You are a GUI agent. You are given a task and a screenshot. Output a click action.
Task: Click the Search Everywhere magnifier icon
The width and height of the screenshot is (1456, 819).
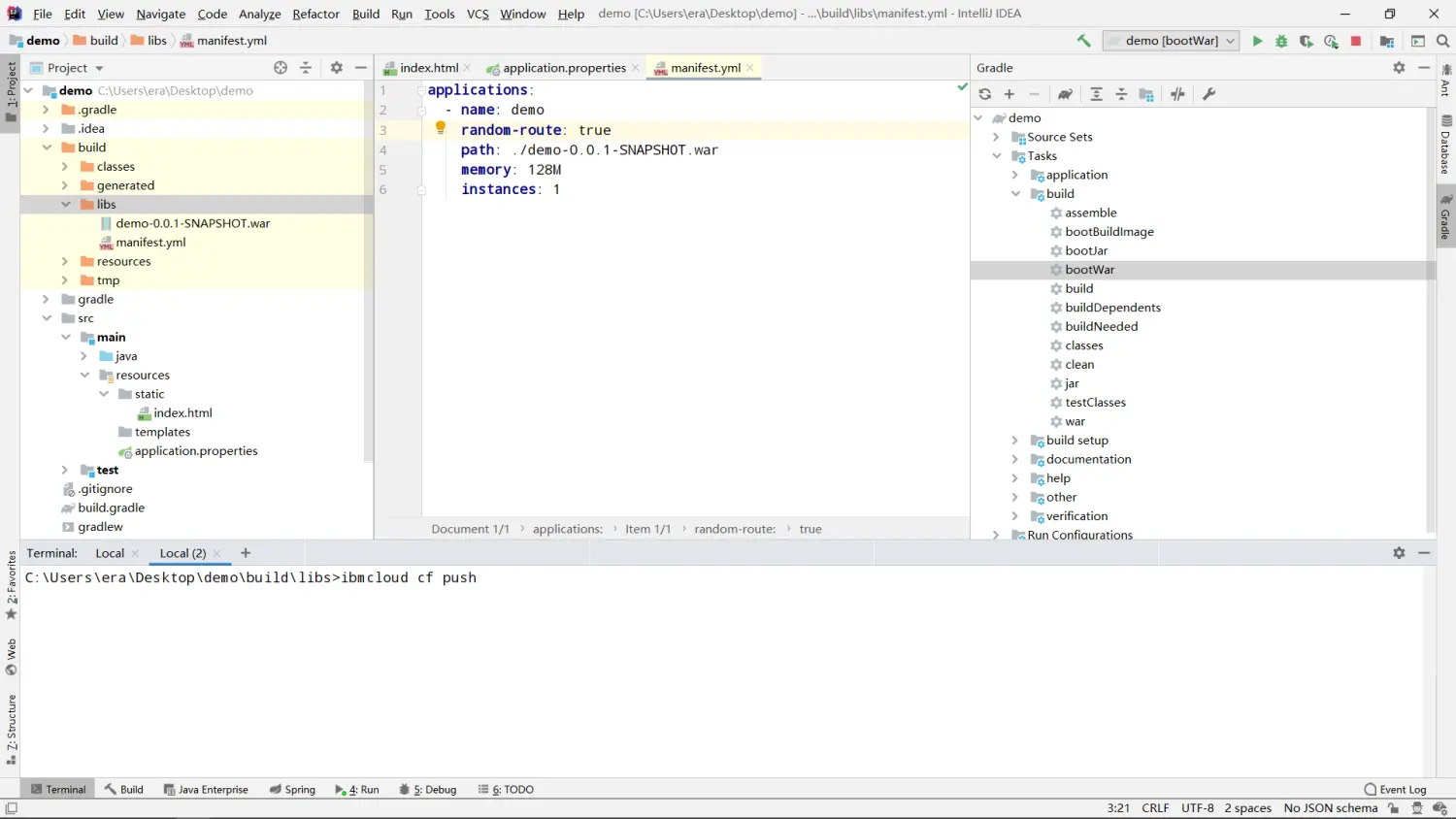click(x=1442, y=41)
